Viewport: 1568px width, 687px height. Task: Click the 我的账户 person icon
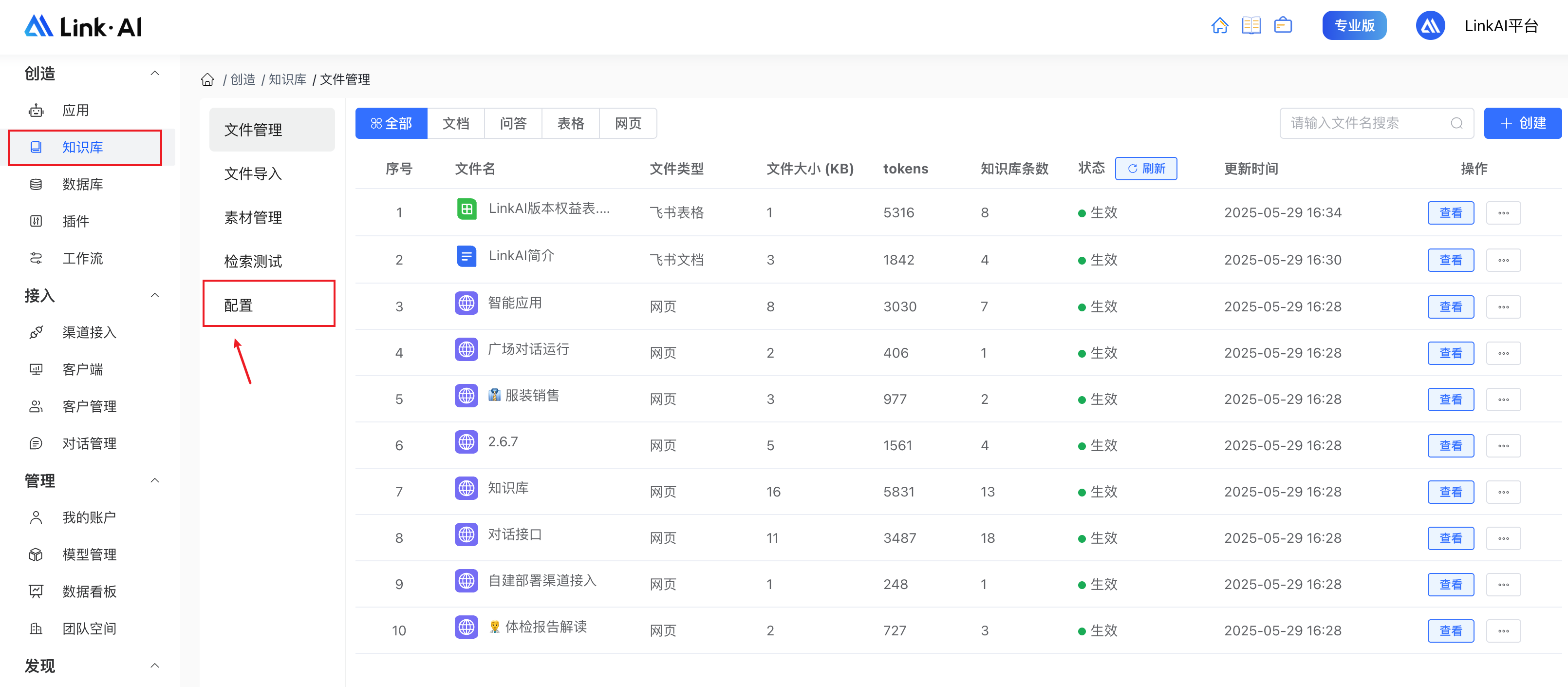tap(36, 517)
